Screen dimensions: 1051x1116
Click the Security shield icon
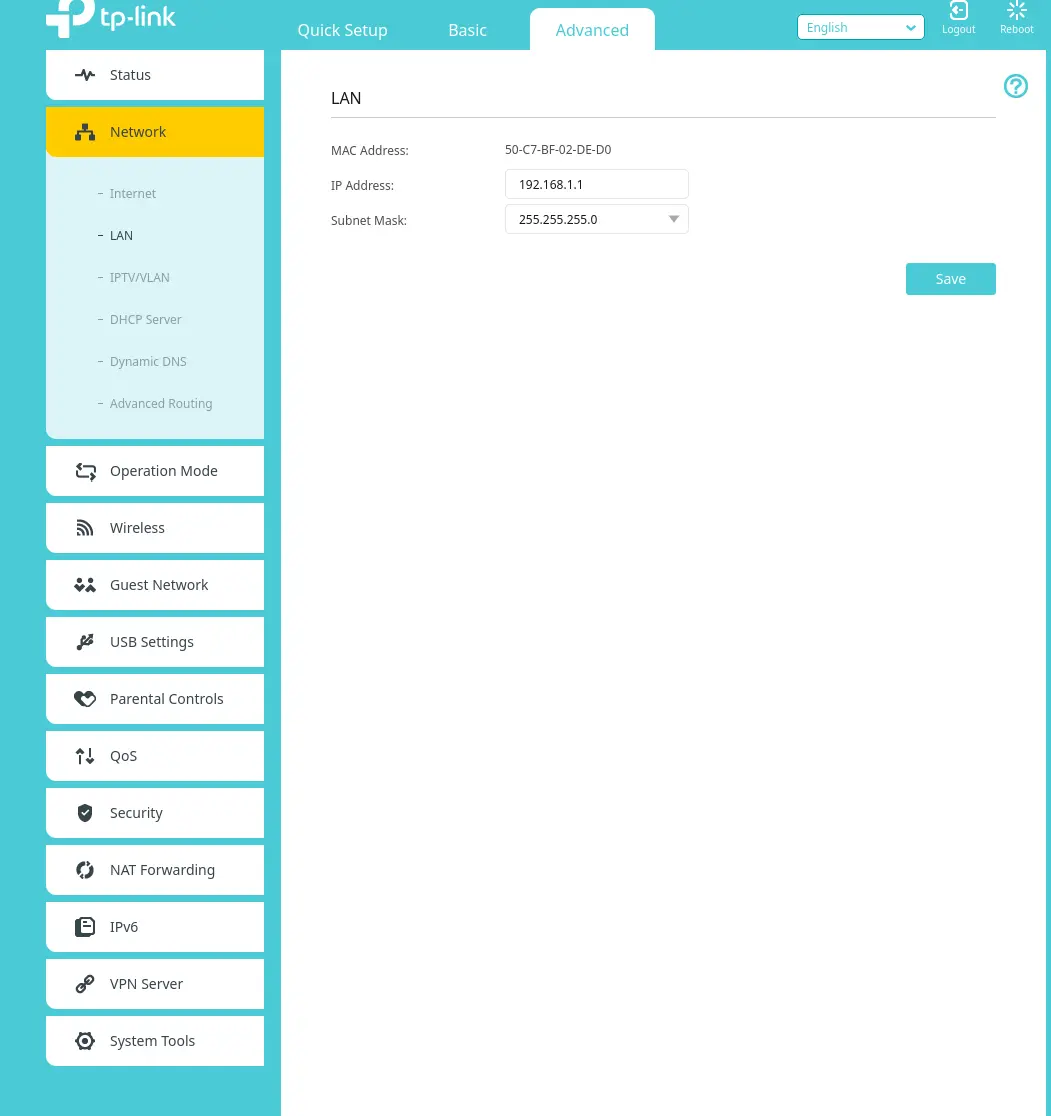(85, 813)
